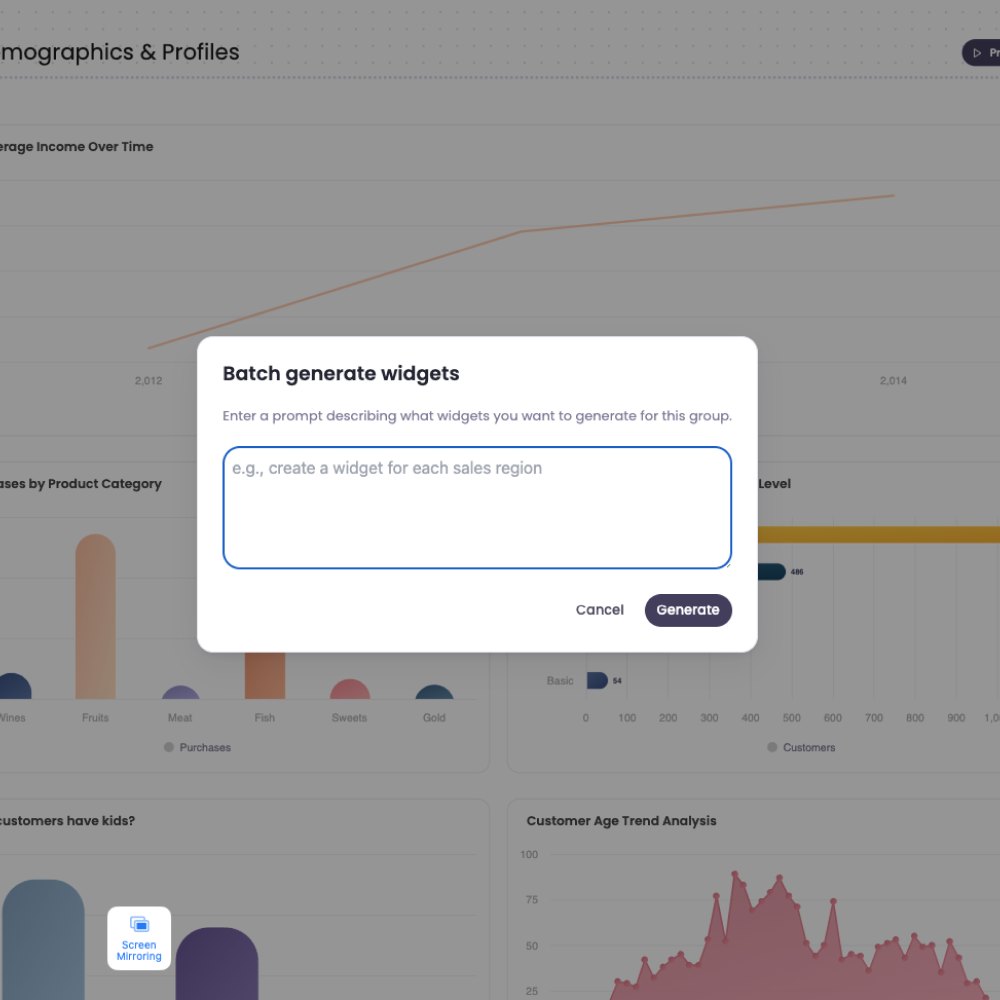This screenshot has width=1000, height=1000.
Task: Toggle the Purchases legend item
Action: click(197, 747)
